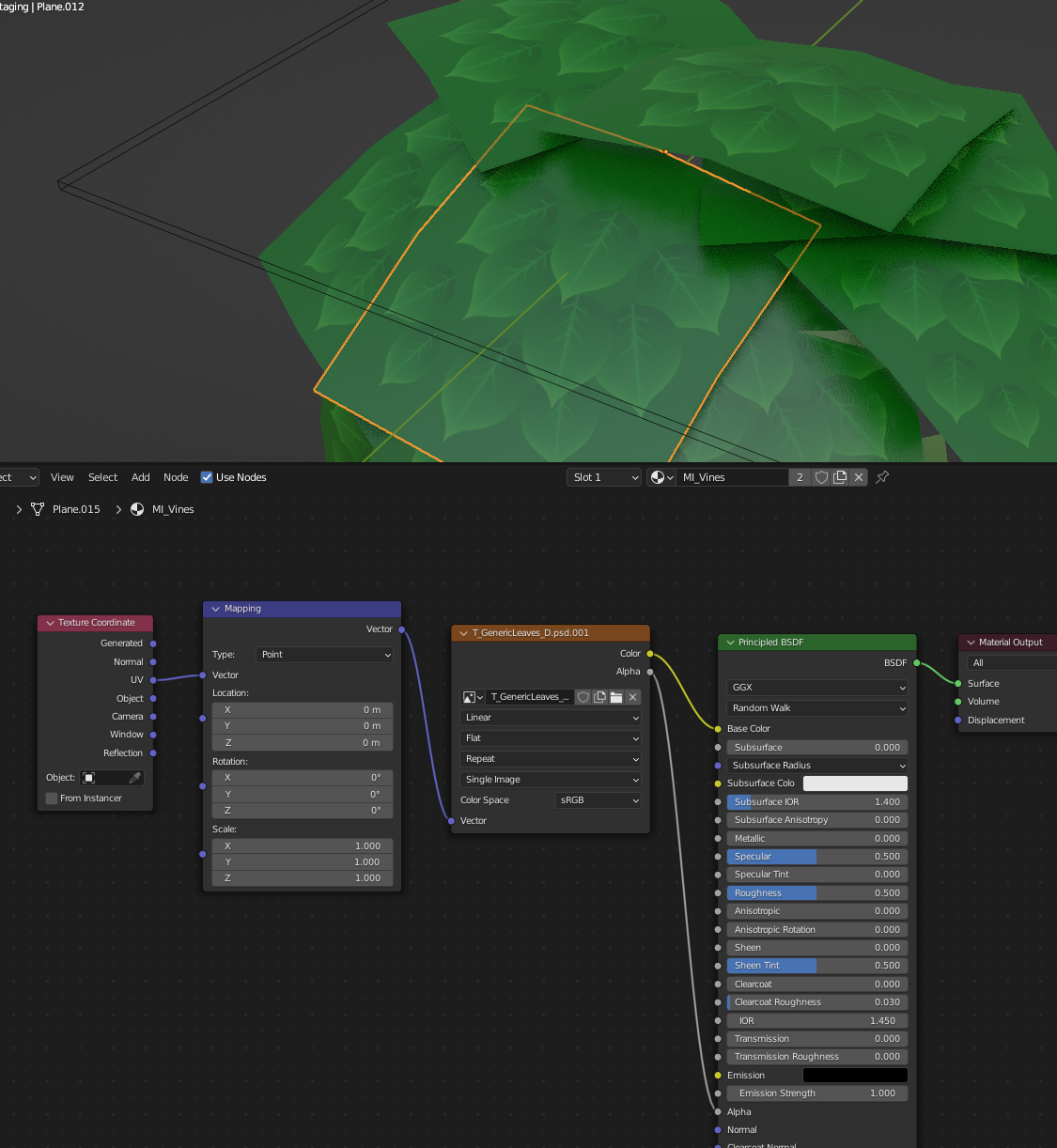Browse image with the image icon dropdown
The width and height of the screenshot is (1057, 1148).
pos(473,697)
